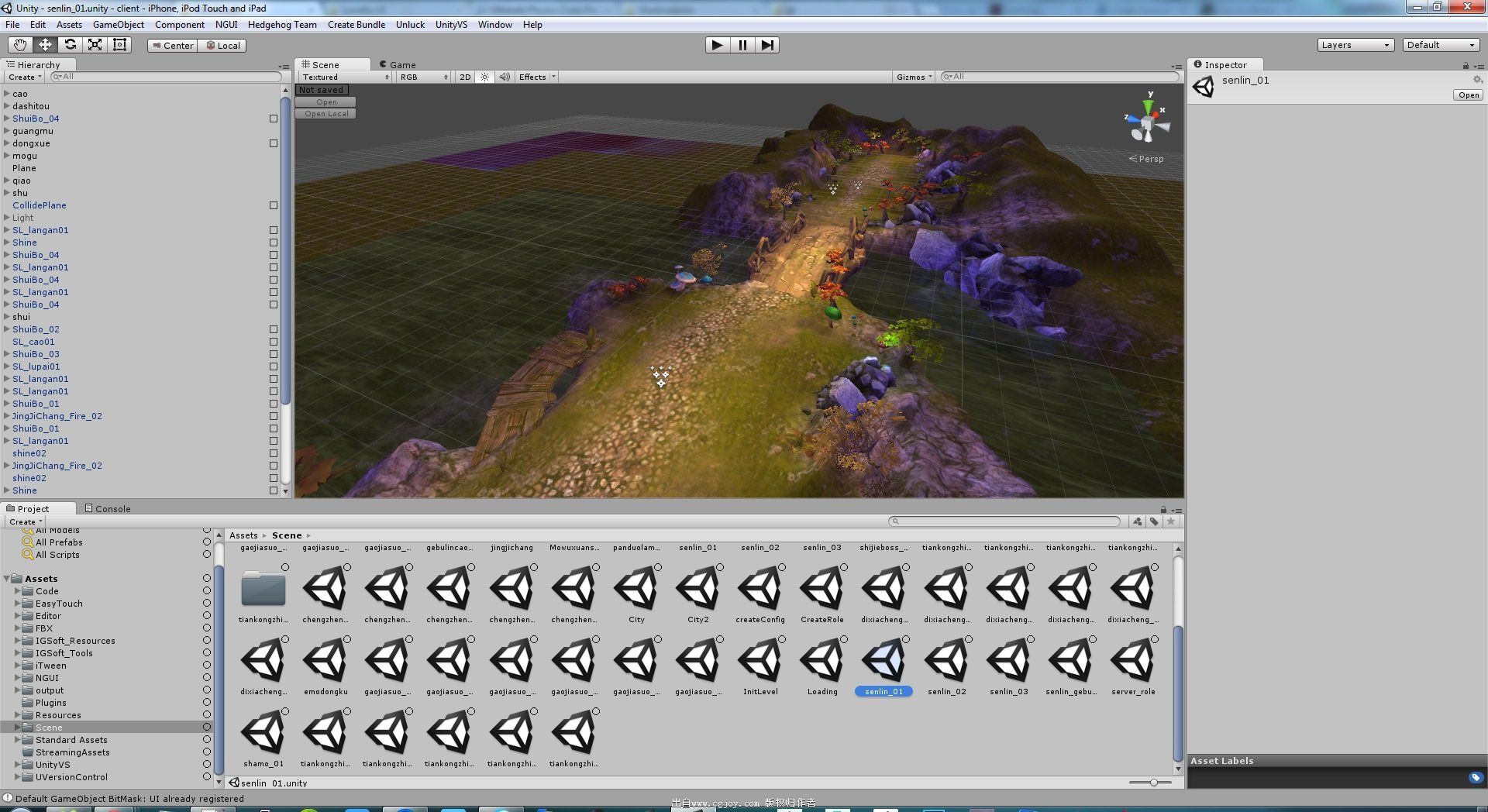
Task: Click the favorites star icon in Project
Action: pyautogui.click(x=1171, y=521)
